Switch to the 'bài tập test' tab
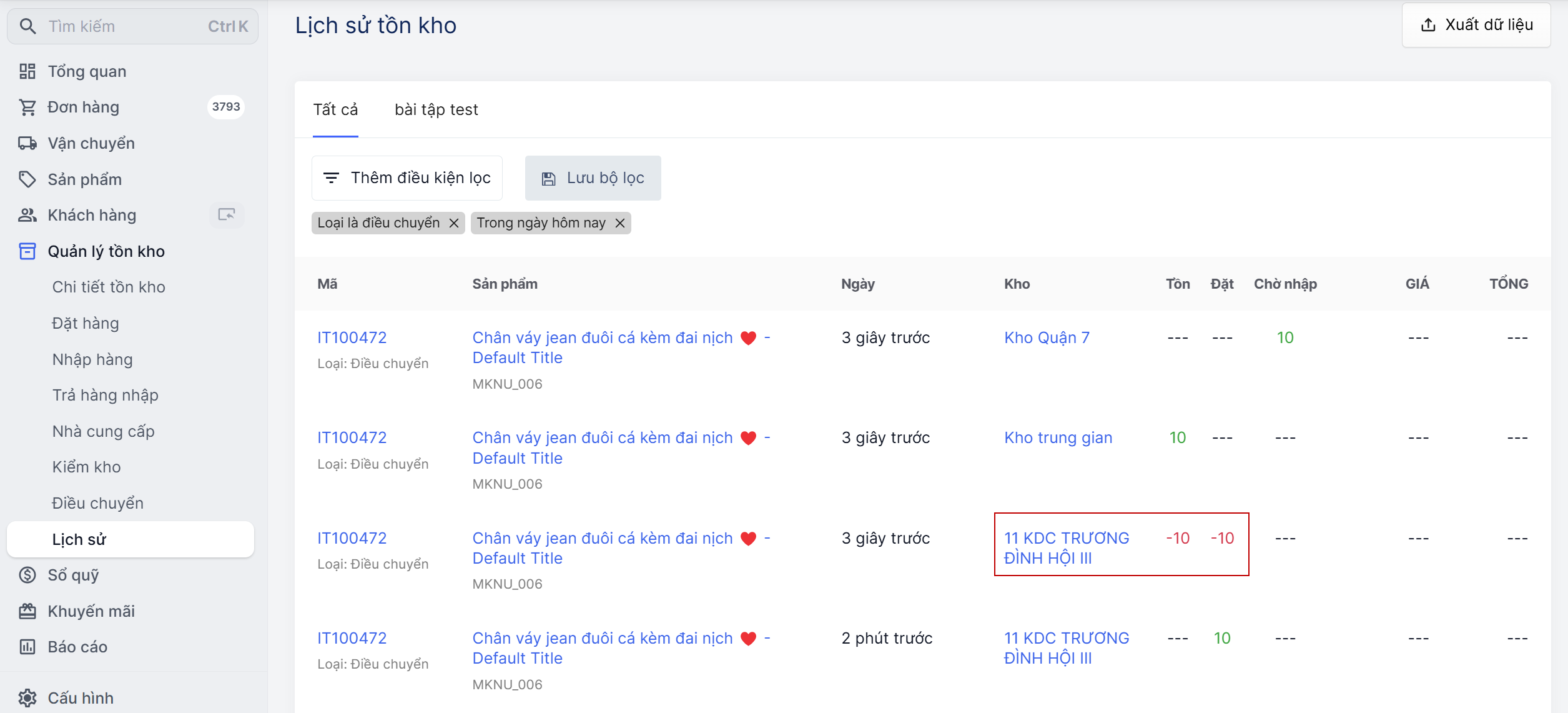The image size is (1568, 713). (436, 110)
